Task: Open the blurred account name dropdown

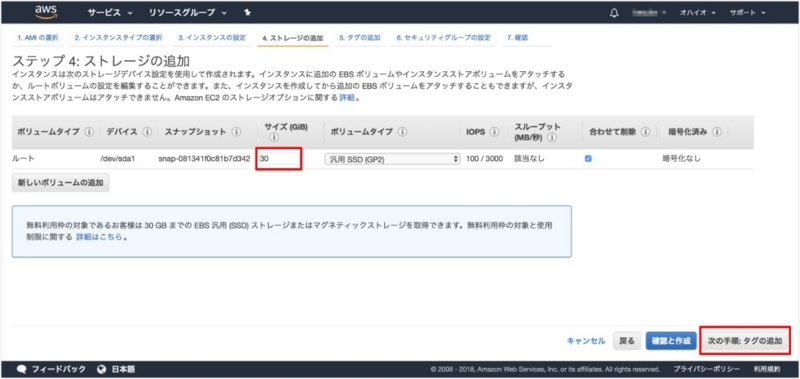Action: pyautogui.click(x=649, y=13)
